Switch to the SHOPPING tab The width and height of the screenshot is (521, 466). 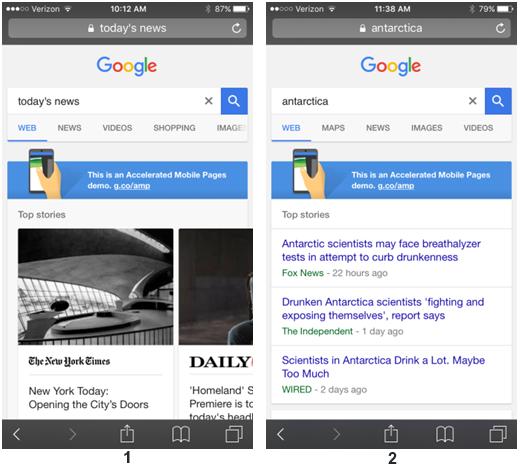tap(174, 128)
